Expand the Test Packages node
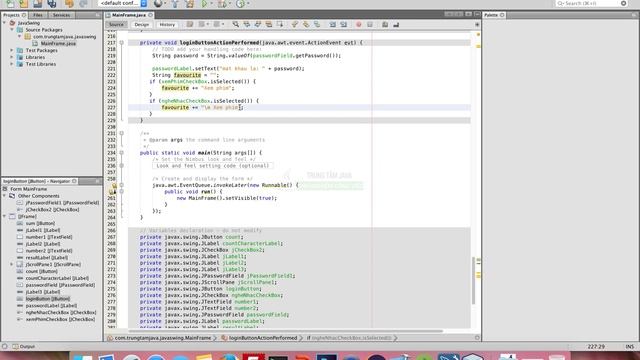 (12, 50)
